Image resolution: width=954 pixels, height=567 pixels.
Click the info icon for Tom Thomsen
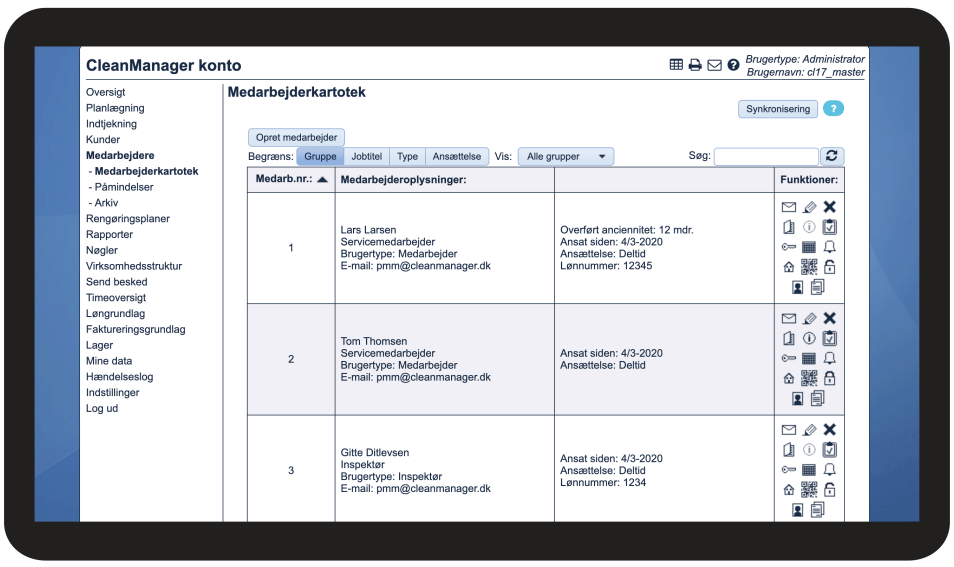(809, 338)
